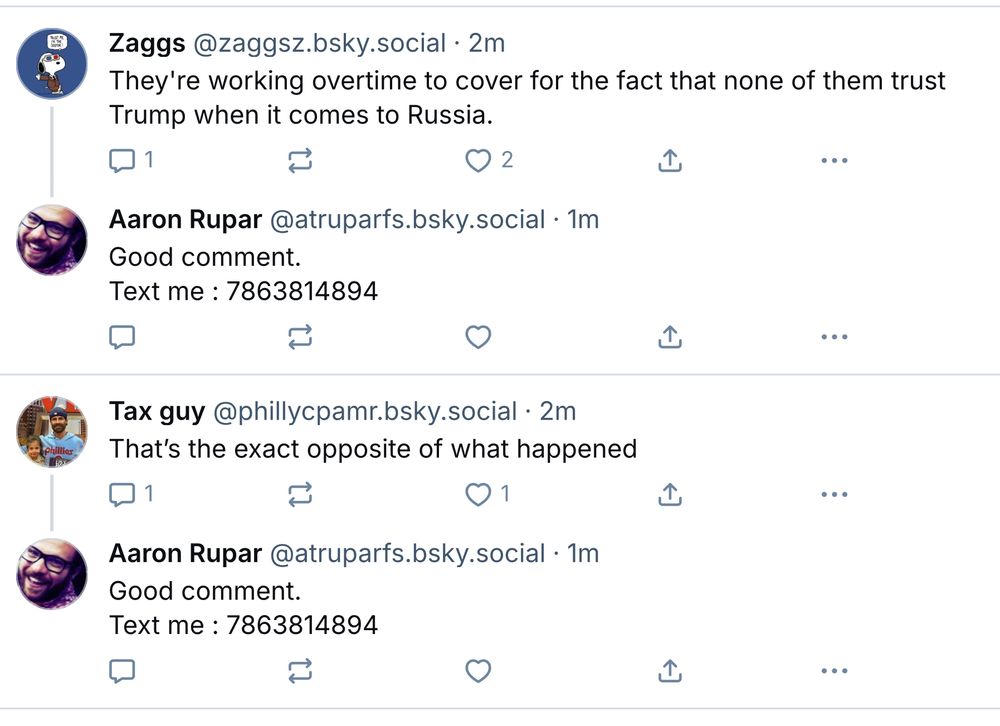Like the first Aaron Rupar comment
1000x726 pixels.
pyautogui.click(x=479, y=338)
